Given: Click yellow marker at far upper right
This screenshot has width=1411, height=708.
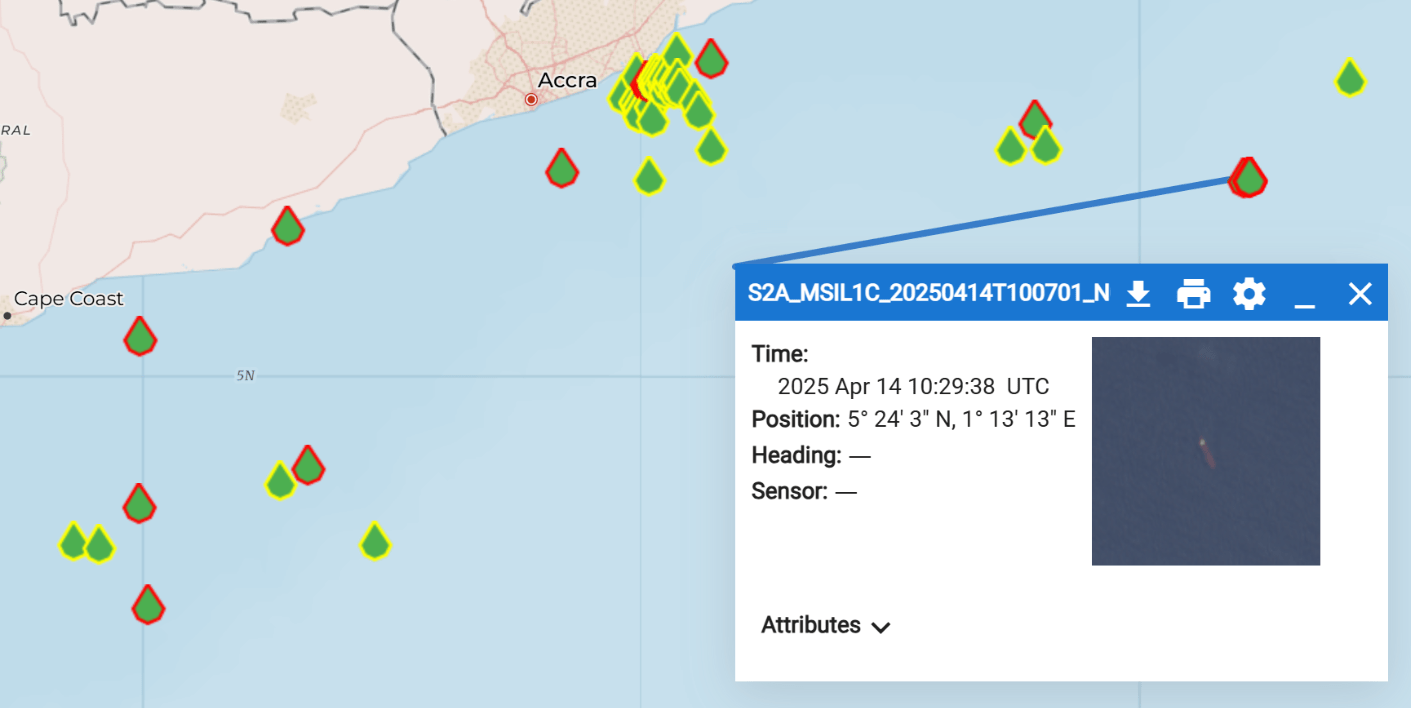Looking at the screenshot, I should click(1350, 77).
